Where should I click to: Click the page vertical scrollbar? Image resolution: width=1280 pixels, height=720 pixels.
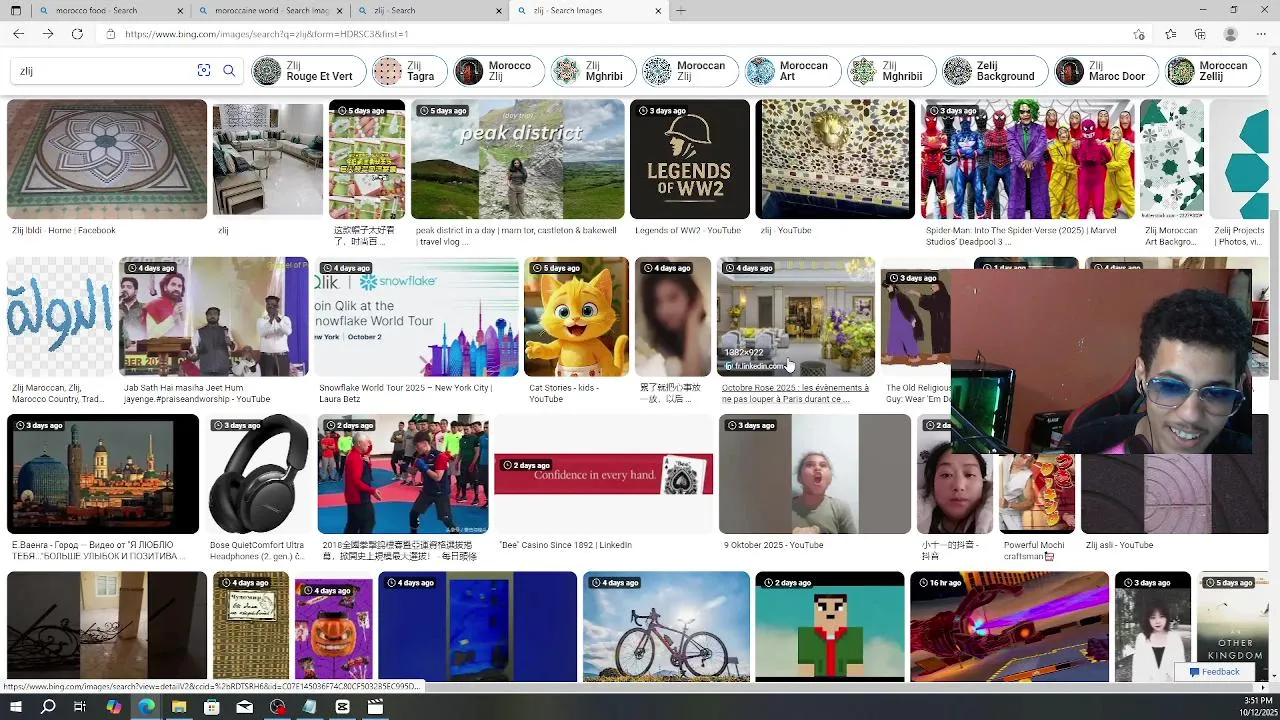coord(1274,295)
